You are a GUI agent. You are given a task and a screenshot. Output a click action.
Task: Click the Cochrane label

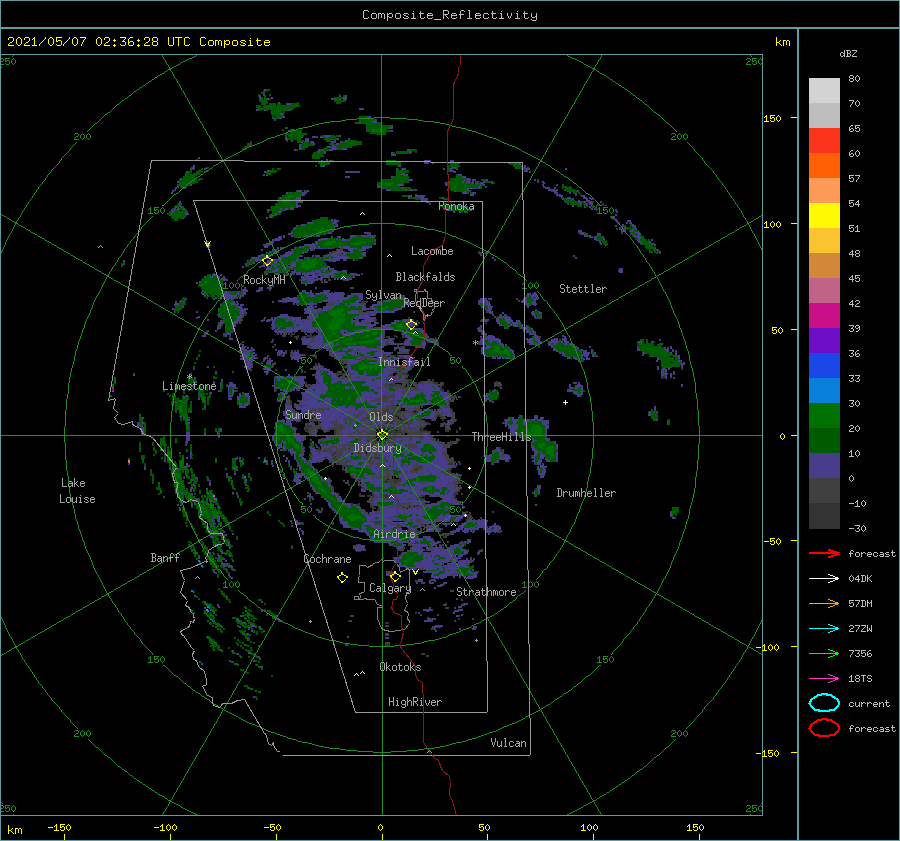pyautogui.click(x=327, y=559)
